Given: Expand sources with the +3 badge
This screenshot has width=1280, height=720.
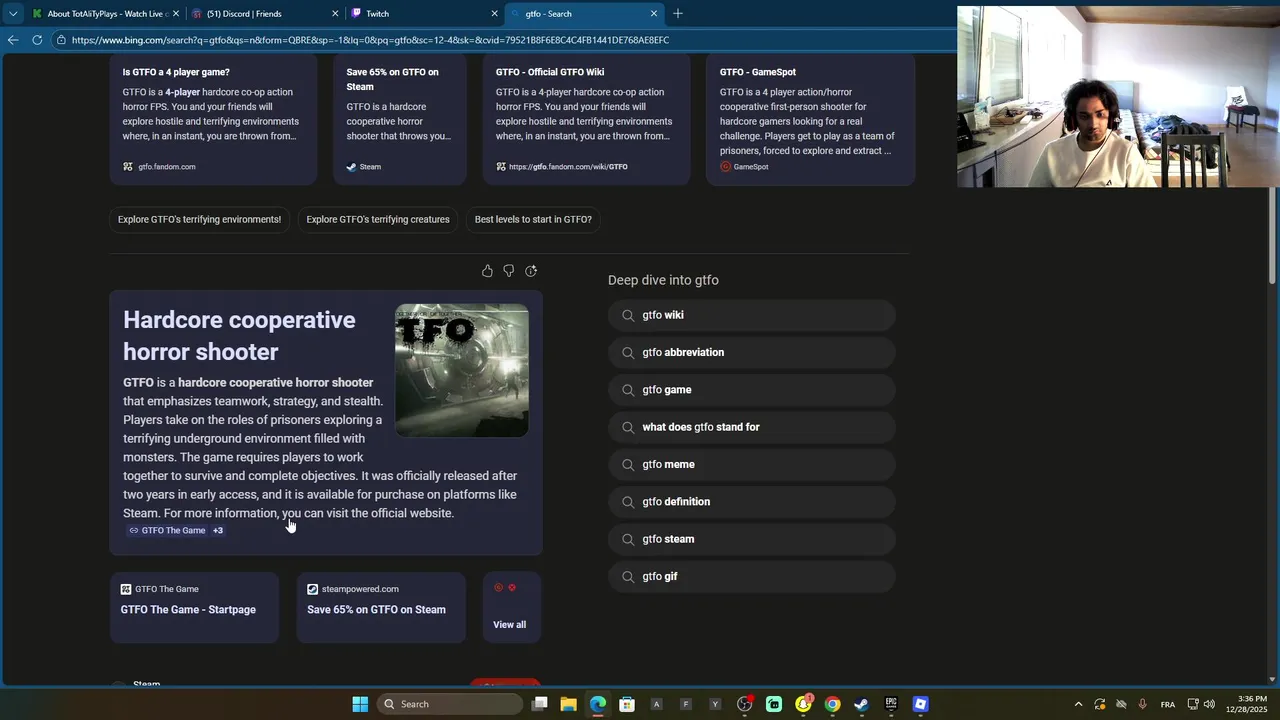Looking at the screenshot, I should [218, 531].
